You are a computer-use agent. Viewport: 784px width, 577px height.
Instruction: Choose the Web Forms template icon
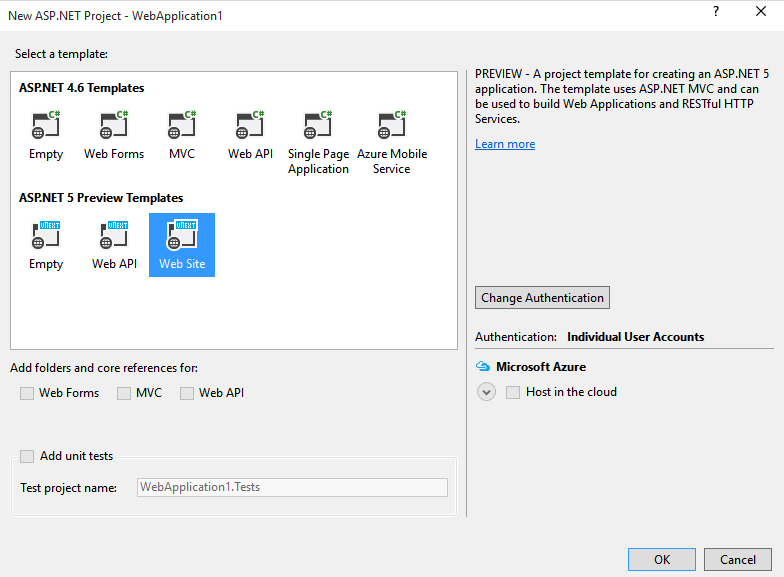pyautogui.click(x=113, y=126)
